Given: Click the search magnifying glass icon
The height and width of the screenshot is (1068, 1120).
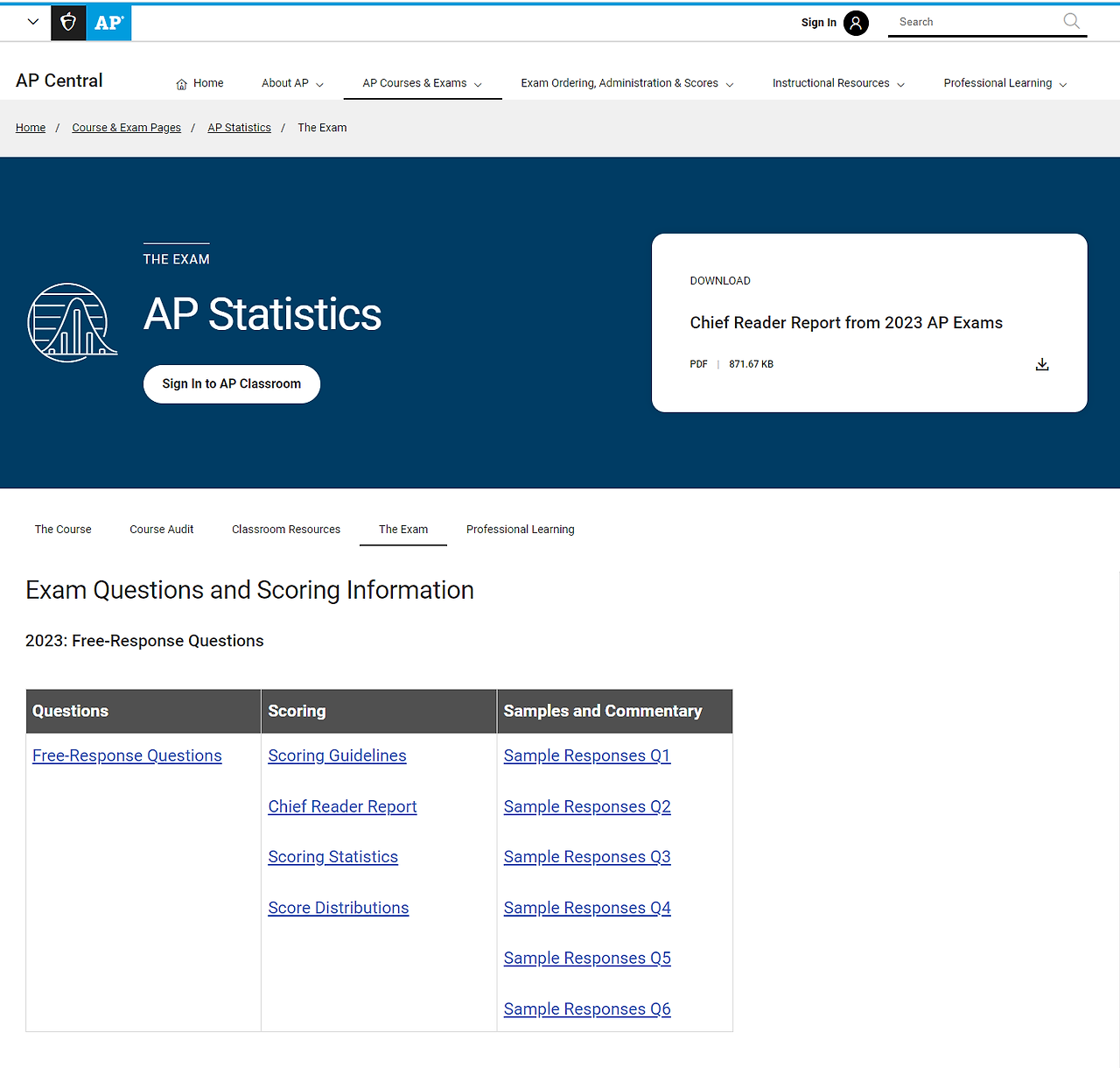Looking at the screenshot, I should click(1071, 21).
